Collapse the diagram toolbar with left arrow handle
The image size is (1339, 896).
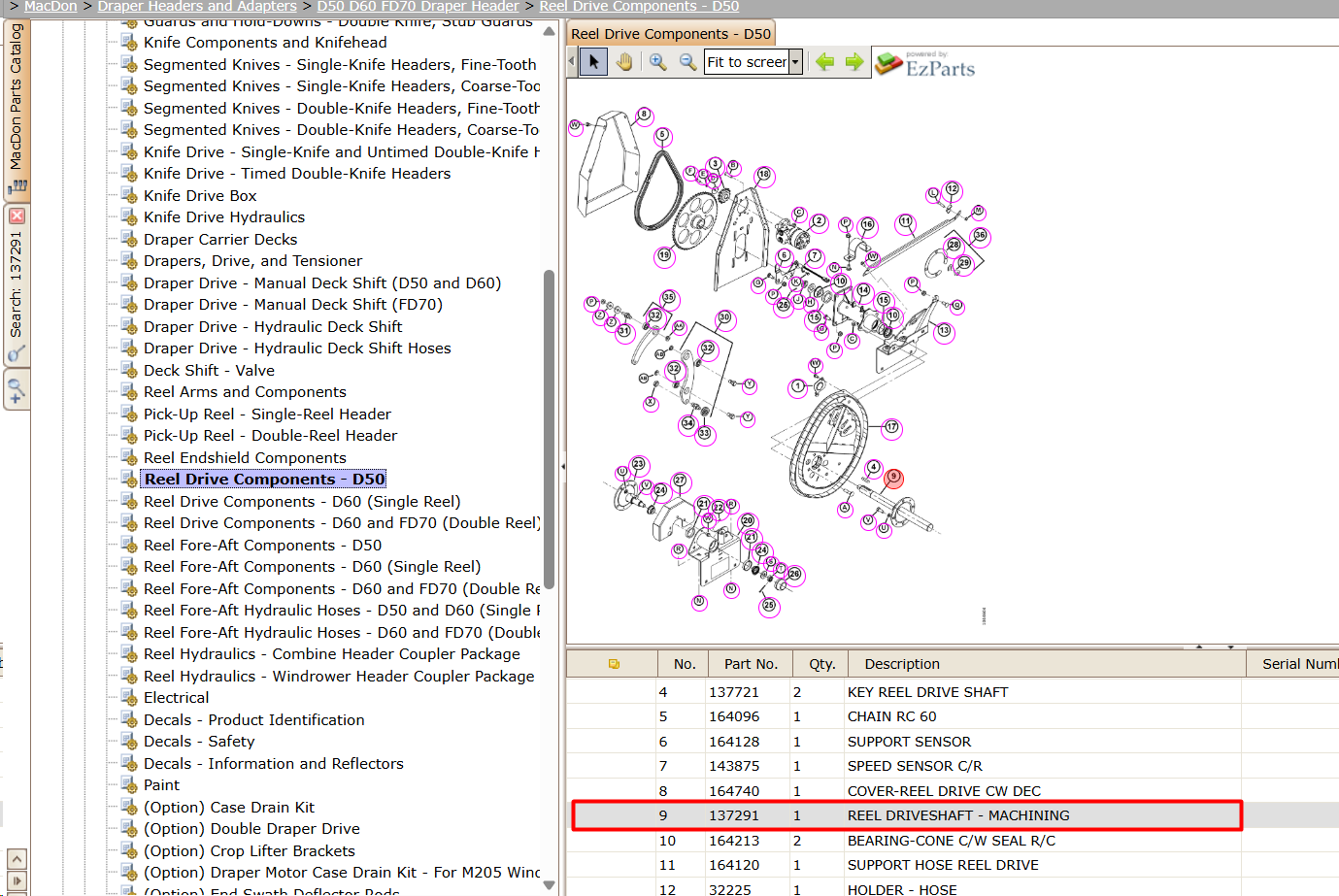click(571, 62)
